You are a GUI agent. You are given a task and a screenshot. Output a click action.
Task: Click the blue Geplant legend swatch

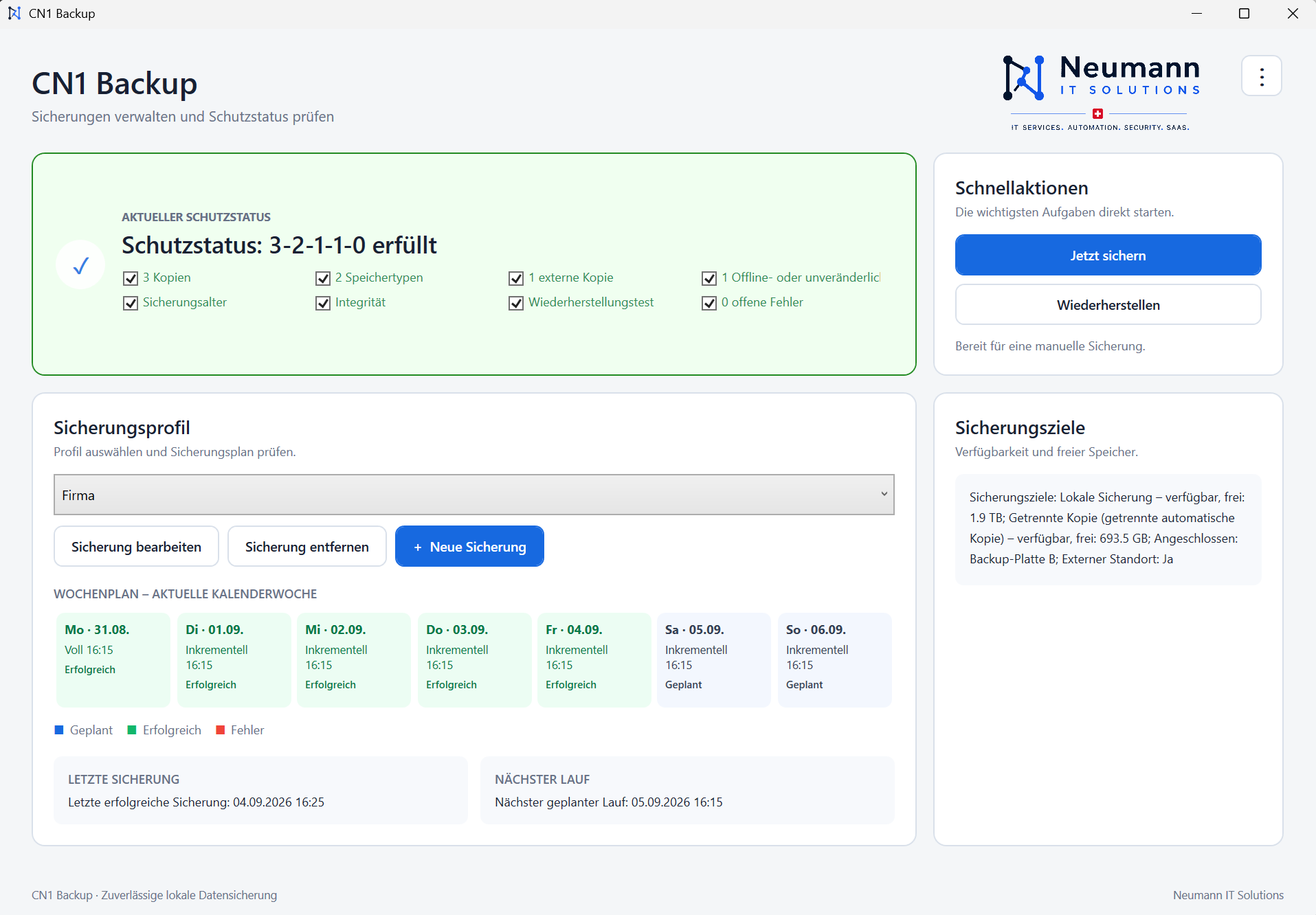point(59,730)
